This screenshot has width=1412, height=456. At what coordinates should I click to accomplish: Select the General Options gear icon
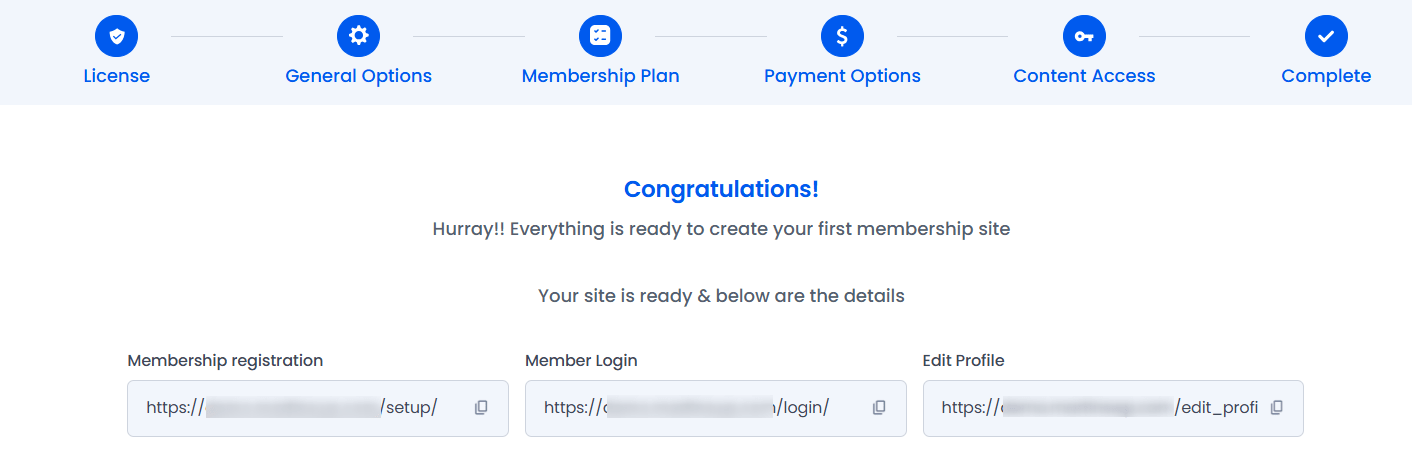359,36
